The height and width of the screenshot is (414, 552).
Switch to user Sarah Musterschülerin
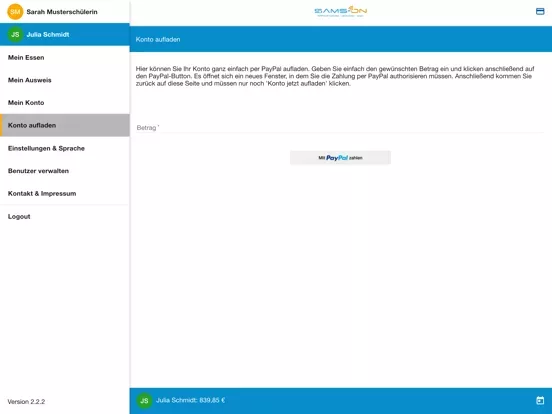(x=65, y=12)
